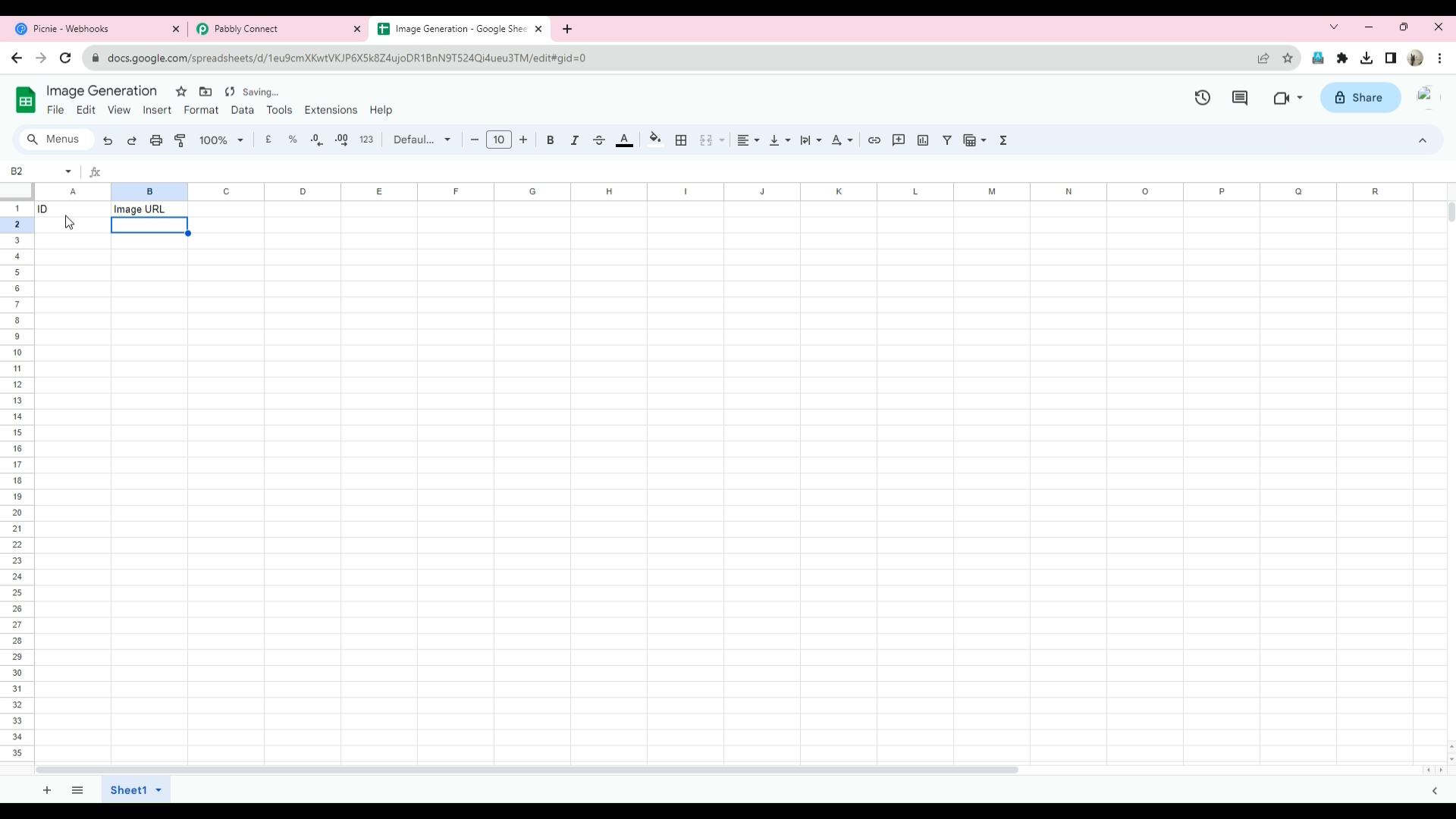Click the insert link icon

tap(874, 140)
